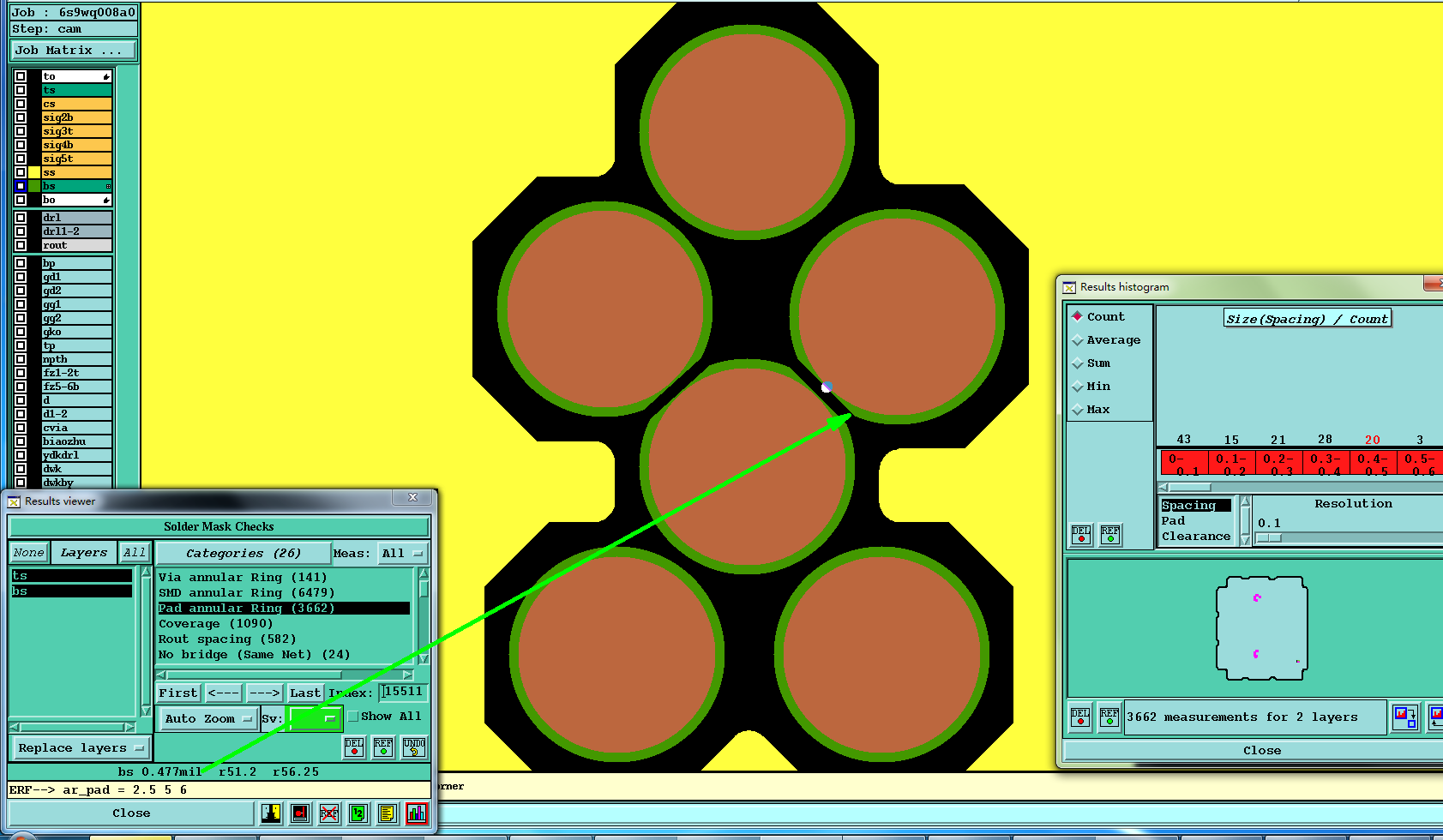1443x840 pixels.
Task: Select Pad annular Ring (3662) category
Action: [x=284, y=608]
